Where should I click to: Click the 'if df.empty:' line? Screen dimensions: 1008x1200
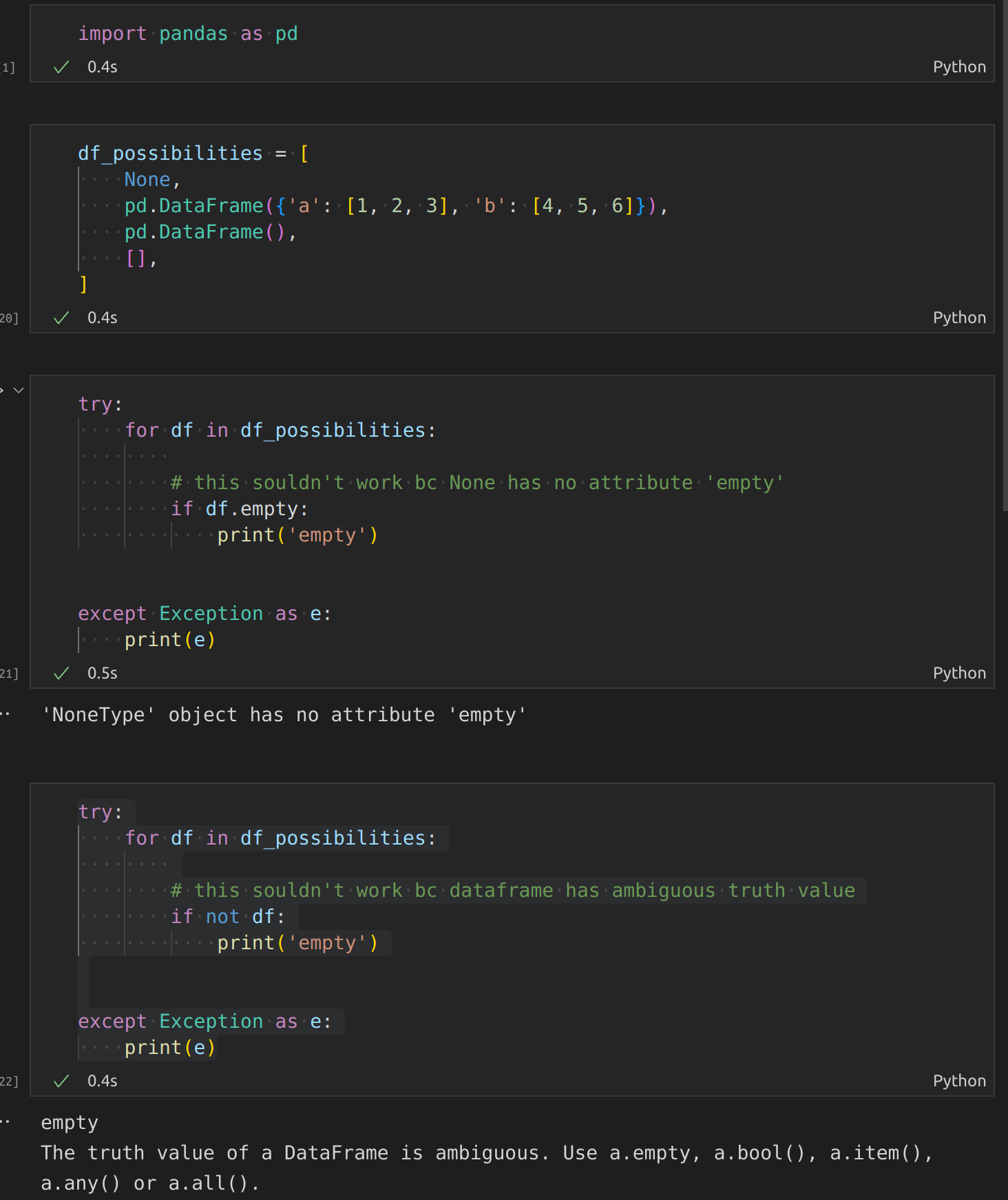tap(239, 509)
